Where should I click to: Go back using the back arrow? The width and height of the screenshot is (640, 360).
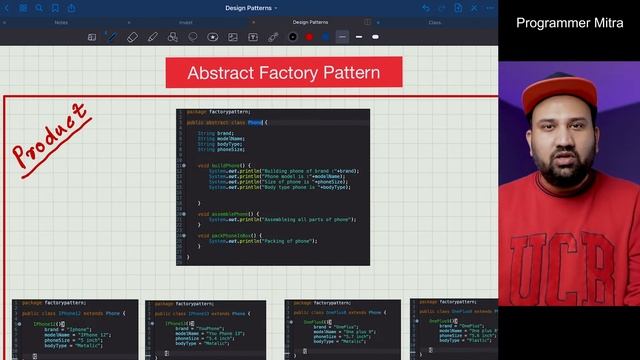click(6, 8)
